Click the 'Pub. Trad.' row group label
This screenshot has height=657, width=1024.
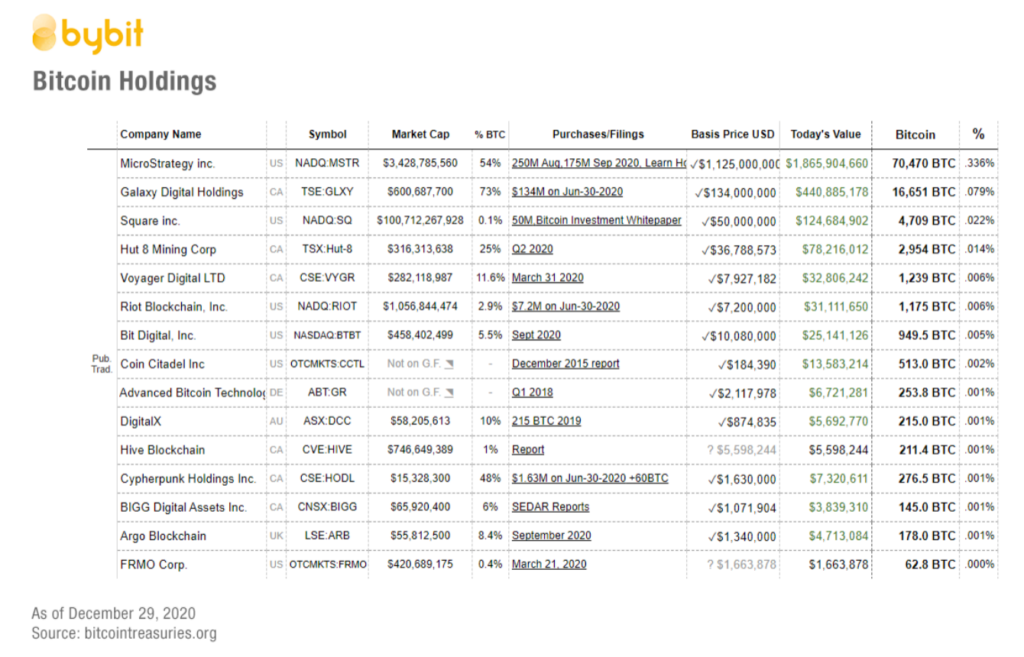tap(101, 364)
